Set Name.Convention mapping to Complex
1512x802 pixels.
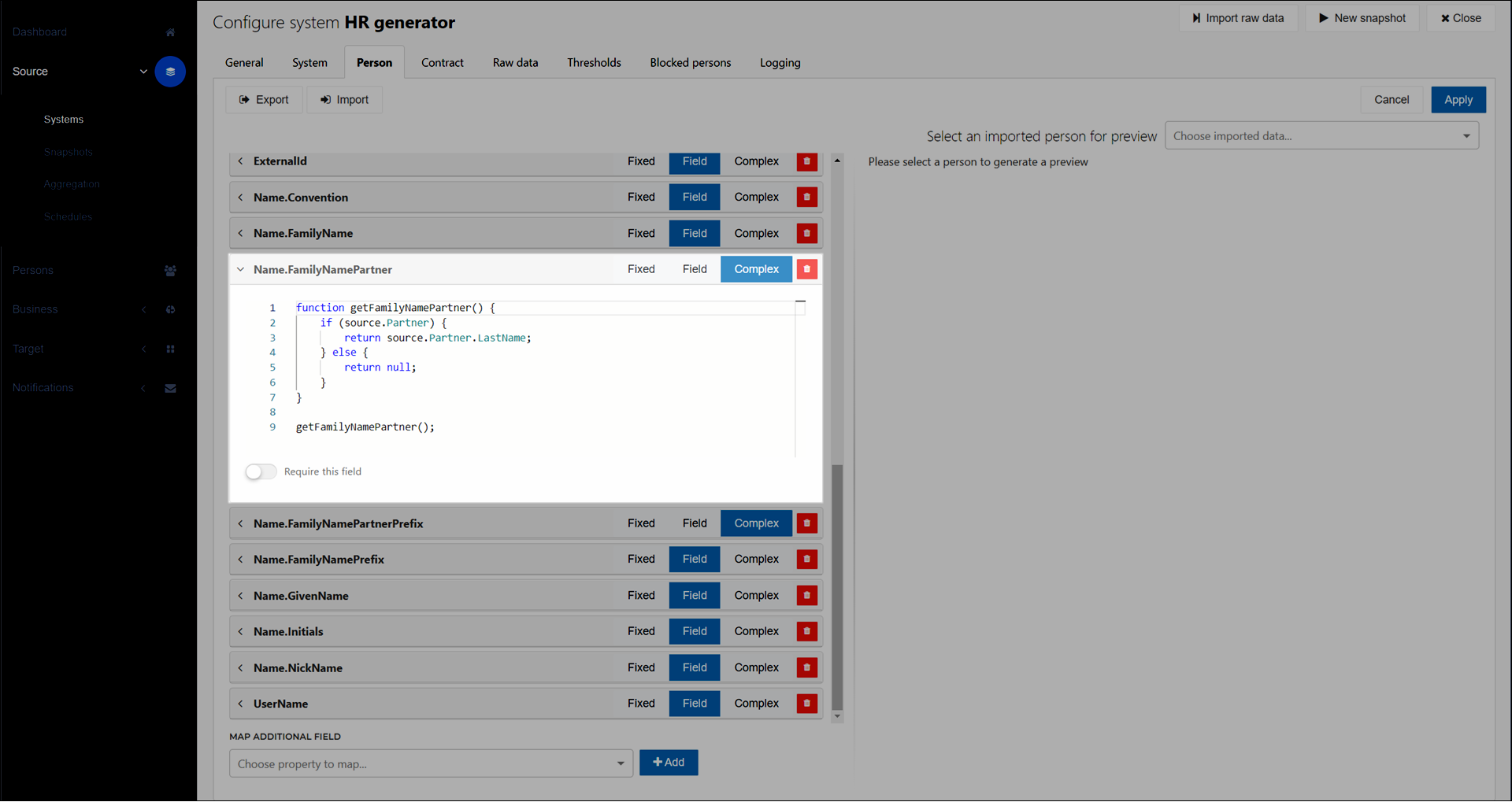coord(756,198)
